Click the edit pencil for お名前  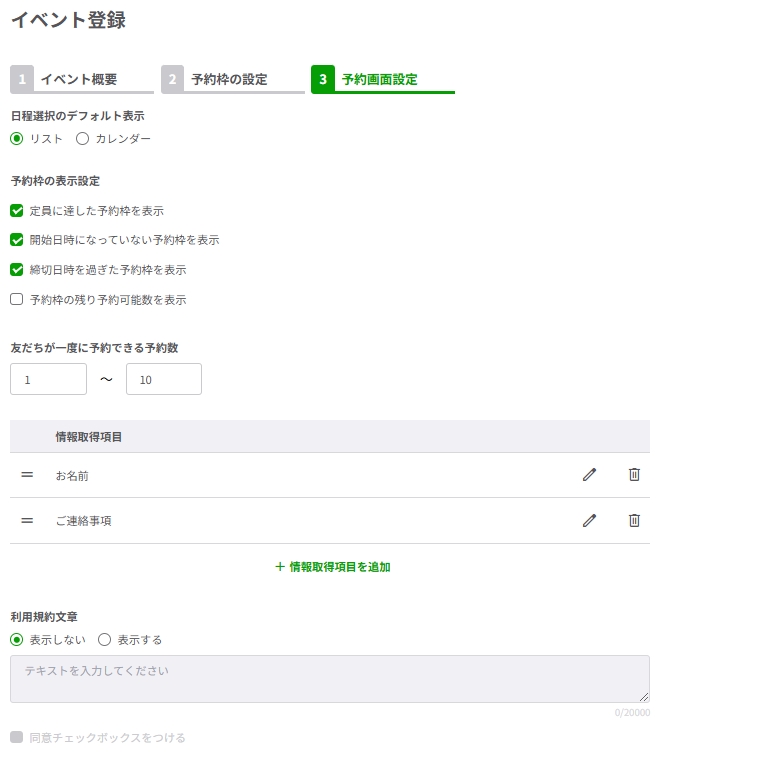click(x=589, y=475)
